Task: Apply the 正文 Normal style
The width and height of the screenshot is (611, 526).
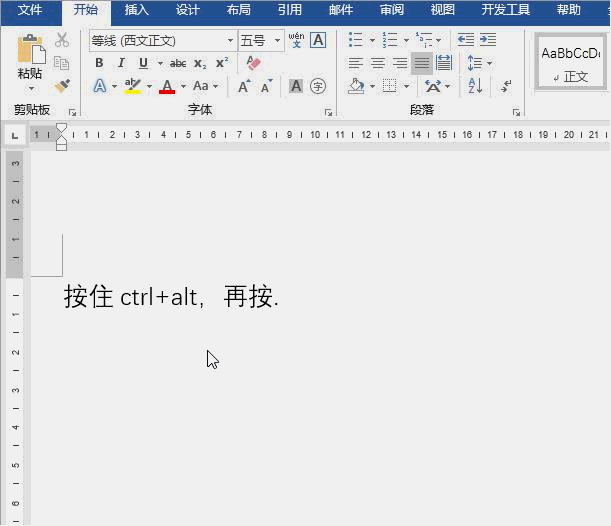Action: coord(570,62)
